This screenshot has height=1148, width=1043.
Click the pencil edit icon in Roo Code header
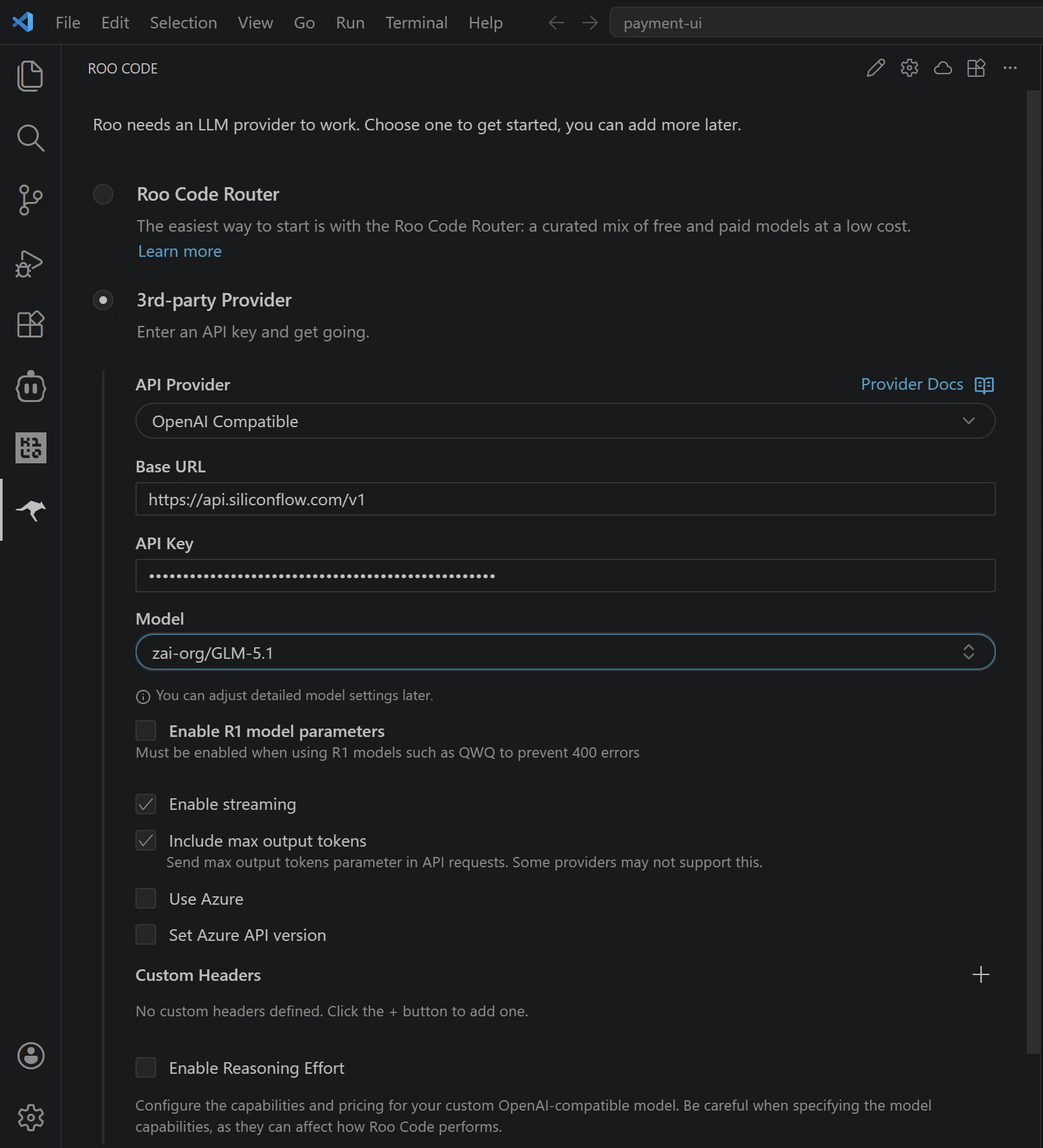pos(875,68)
